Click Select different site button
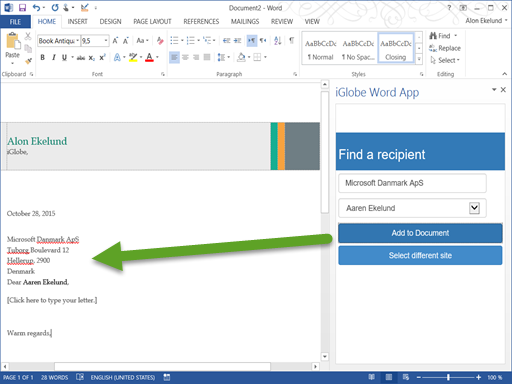The image size is (512, 384). pyautogui.click(x=420, y=256)
